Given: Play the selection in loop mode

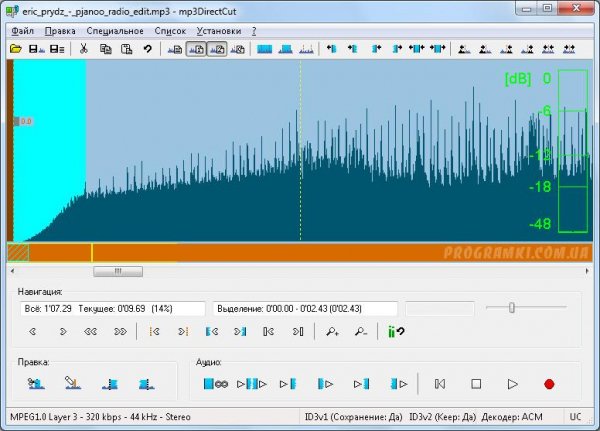Looking at the screenshot, I should point(215,384).
